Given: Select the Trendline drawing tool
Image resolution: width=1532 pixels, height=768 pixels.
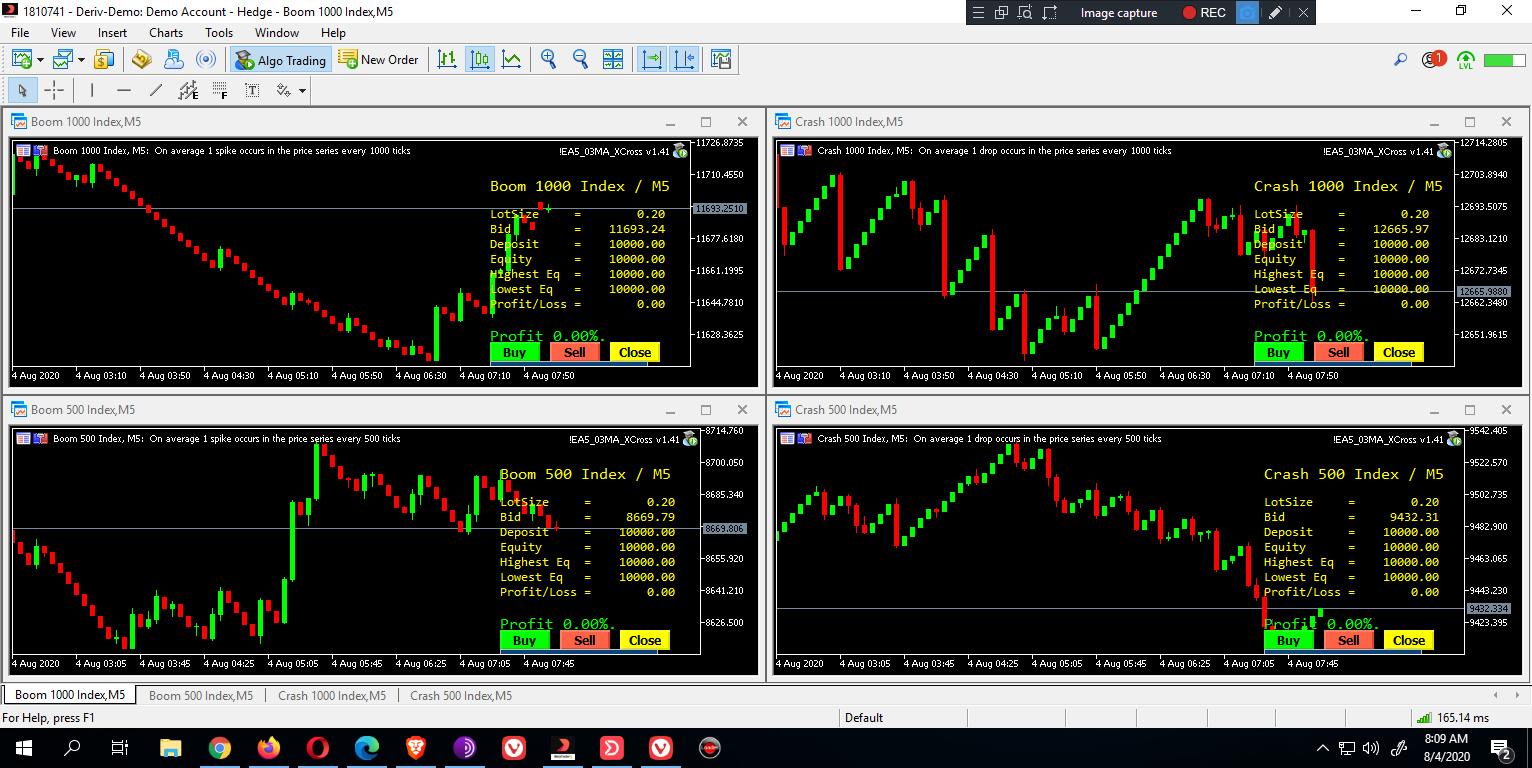Looking at the screenshot, I should click(x=155, y=90).
